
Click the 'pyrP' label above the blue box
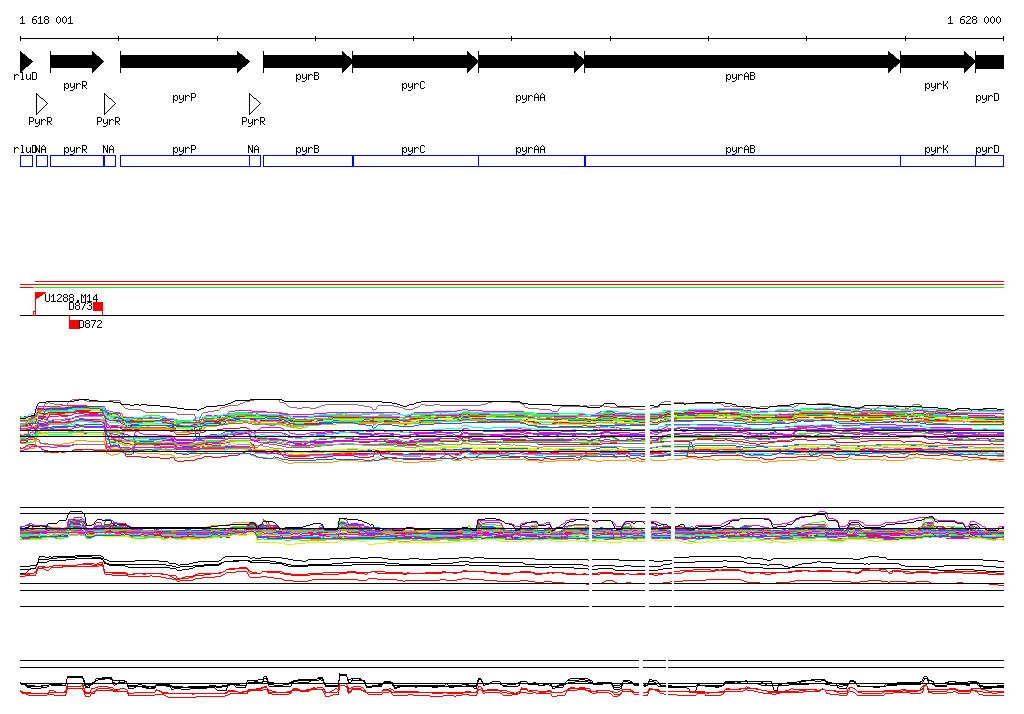184,150
